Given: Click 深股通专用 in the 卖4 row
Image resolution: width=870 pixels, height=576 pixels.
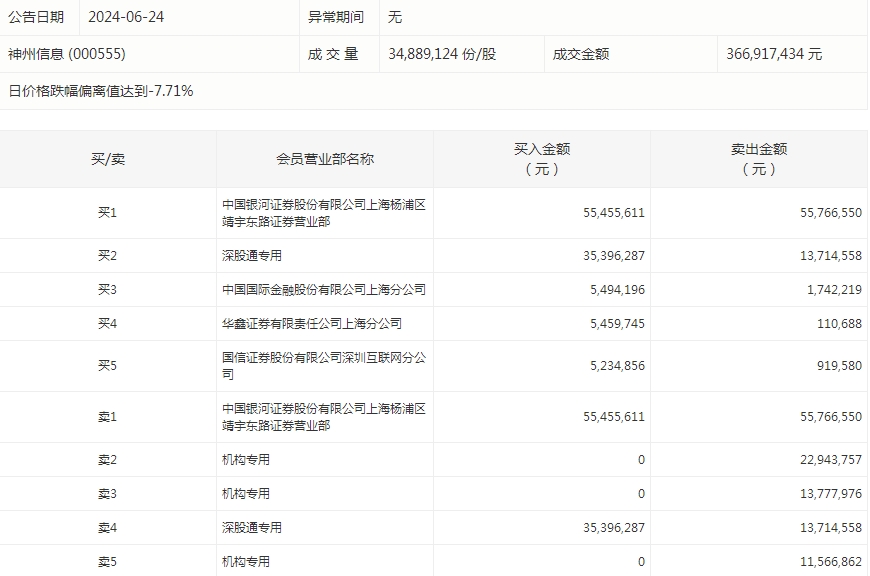Looking at the screenshot, I should click(252, 528).
